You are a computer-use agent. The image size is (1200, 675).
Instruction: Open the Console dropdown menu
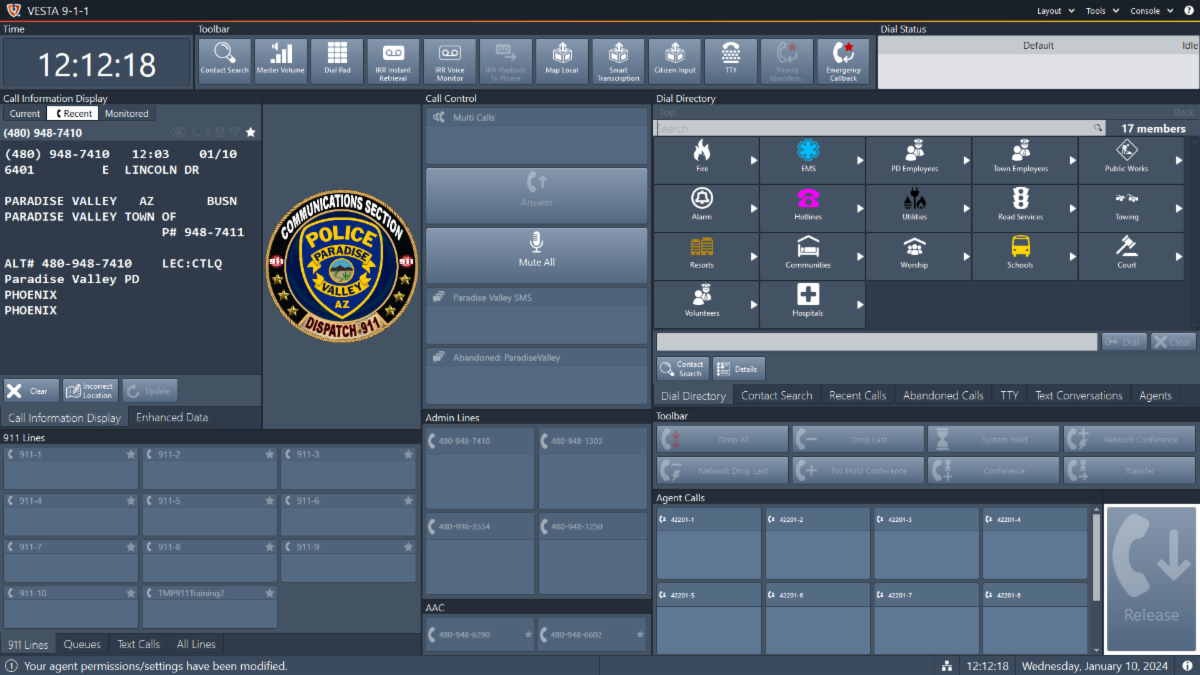pos(1150,11)
